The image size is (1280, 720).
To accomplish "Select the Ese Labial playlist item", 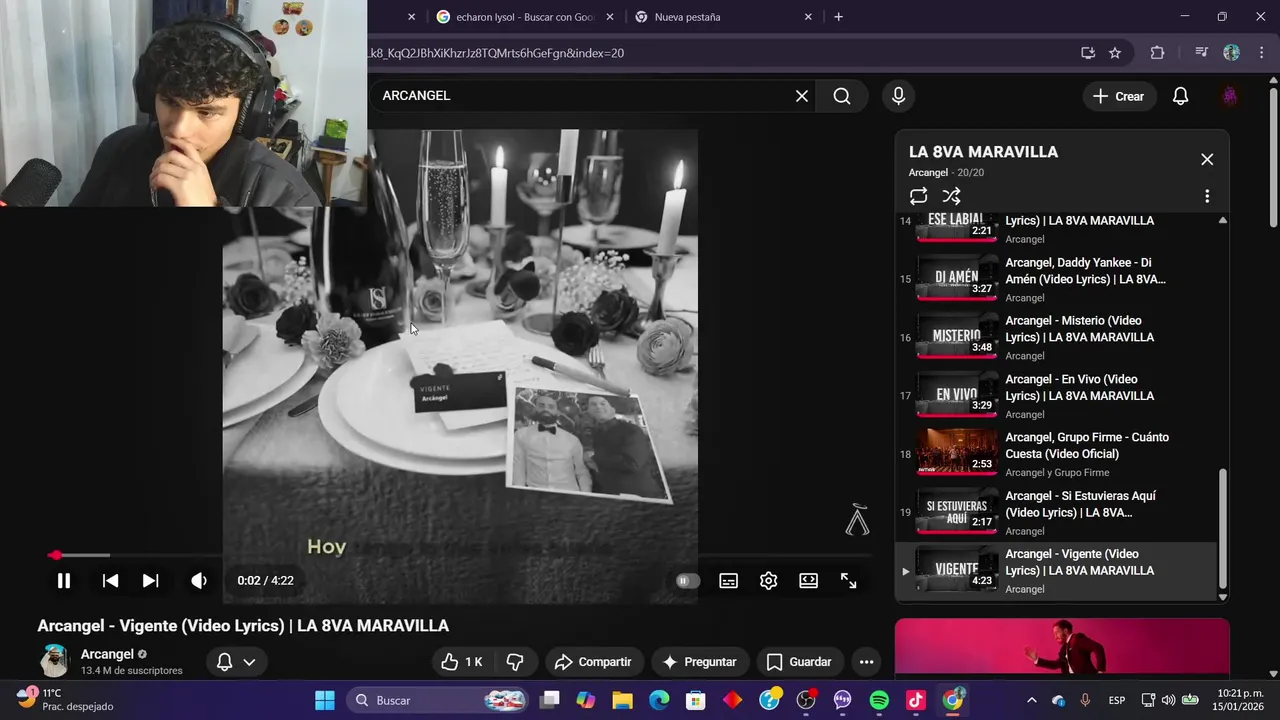I will [x=1056, y=229].
